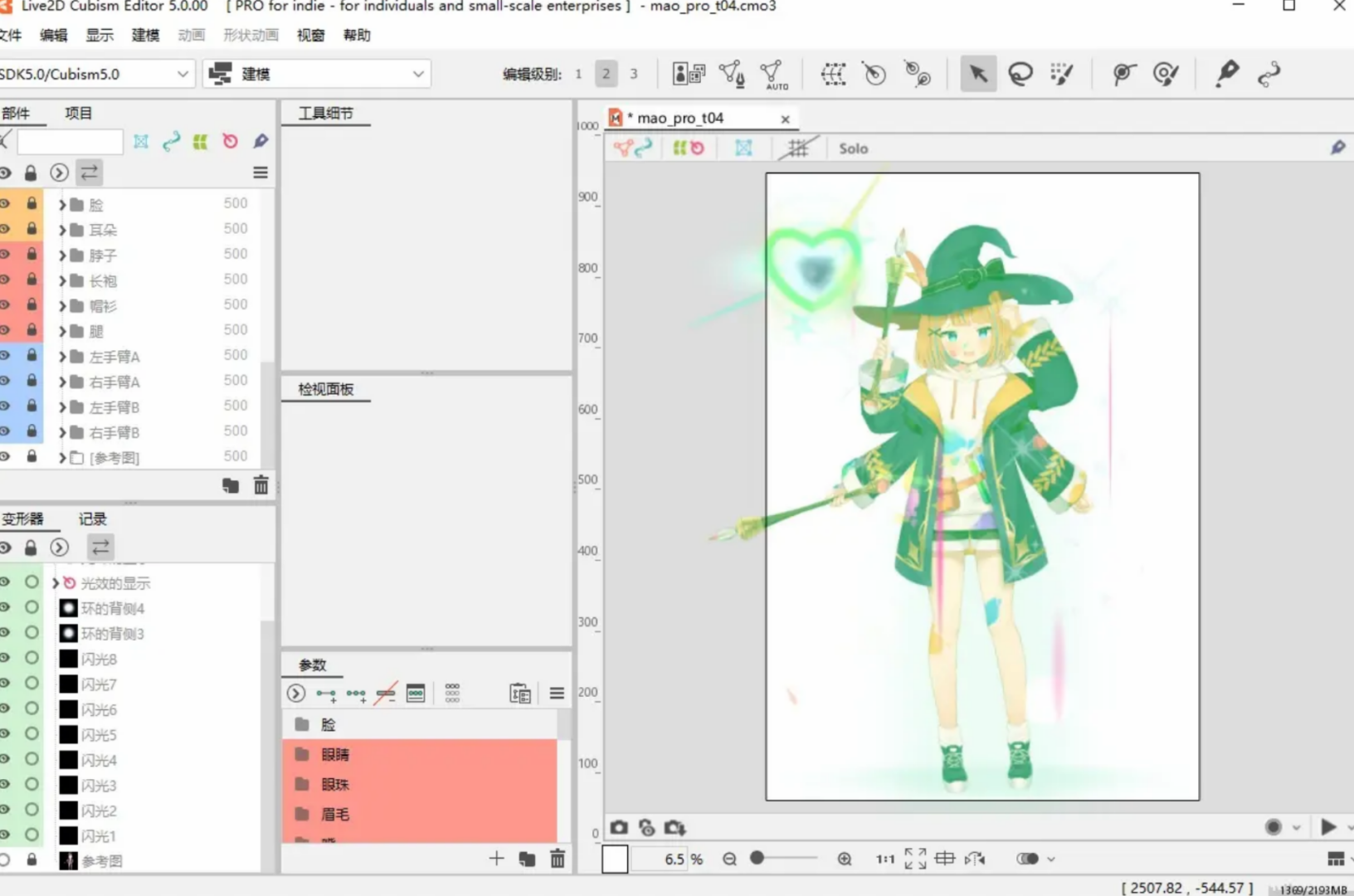This screenshot has height=896, width=1354.
Task: Expand the 光效的显示 deformer
Action: (x=56, y=583)
